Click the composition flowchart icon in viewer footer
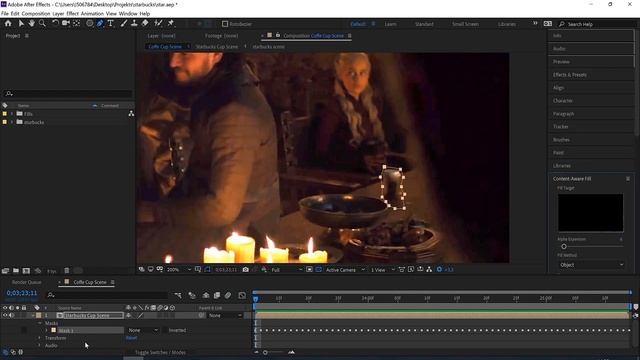 click(429, 269)
